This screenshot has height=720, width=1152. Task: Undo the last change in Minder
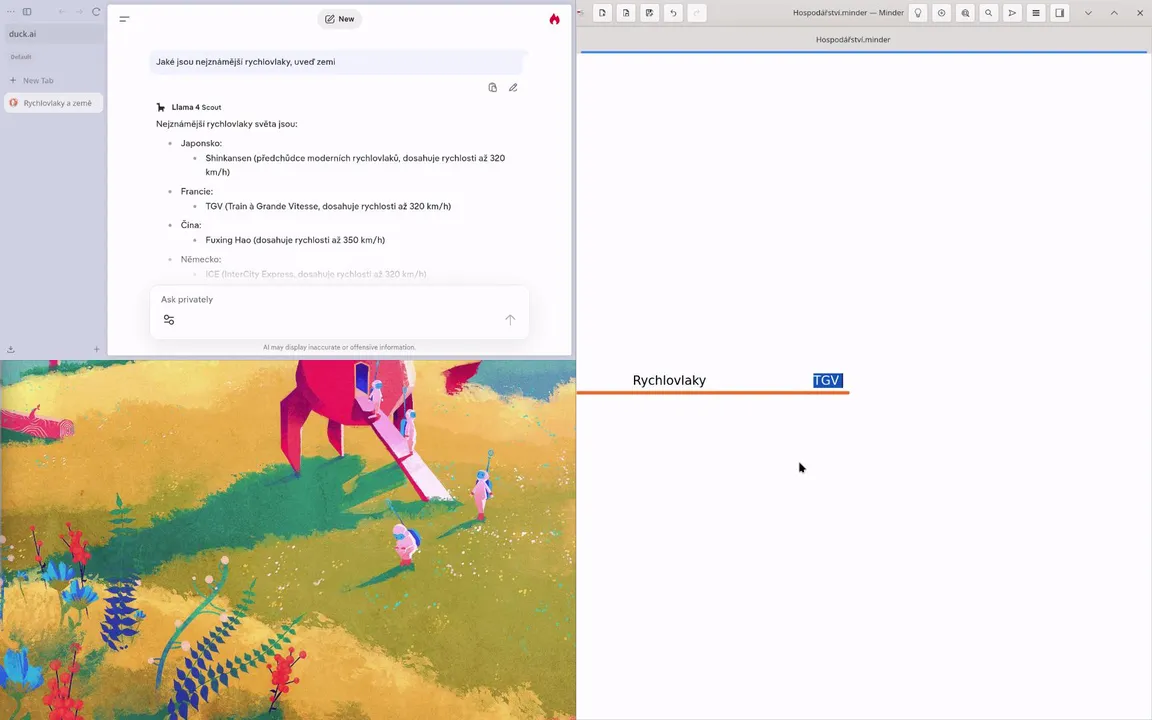(673, 13)
